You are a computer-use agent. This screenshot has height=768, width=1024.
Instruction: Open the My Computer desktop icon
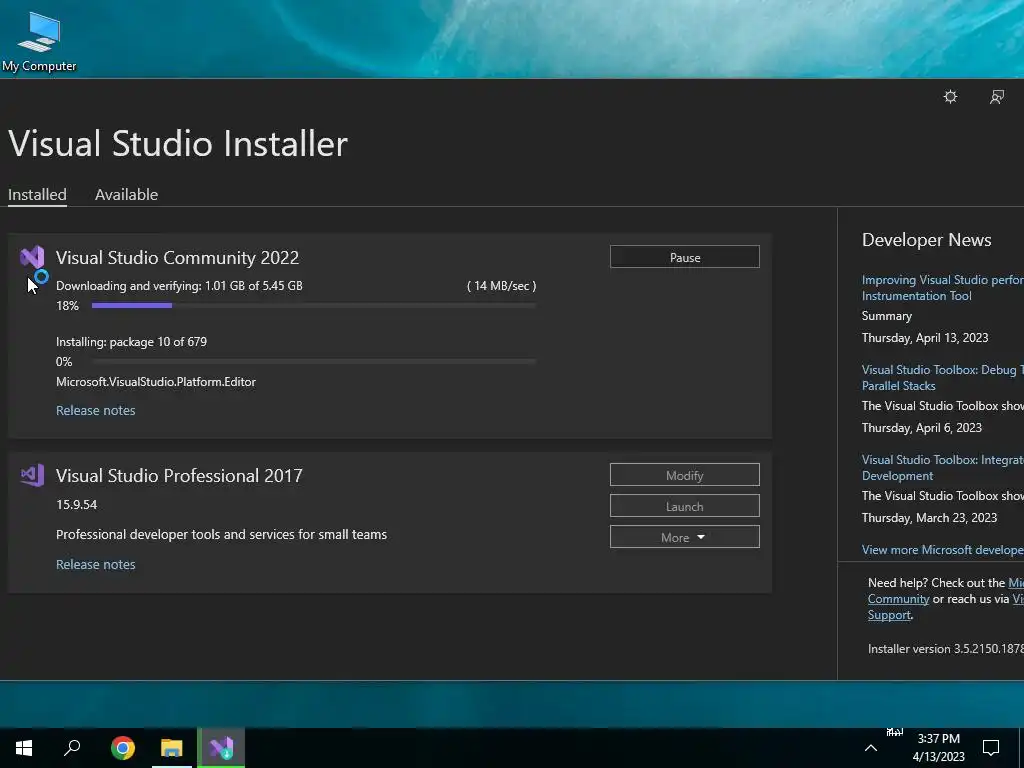pyautogui.click(x=39, y=40)
